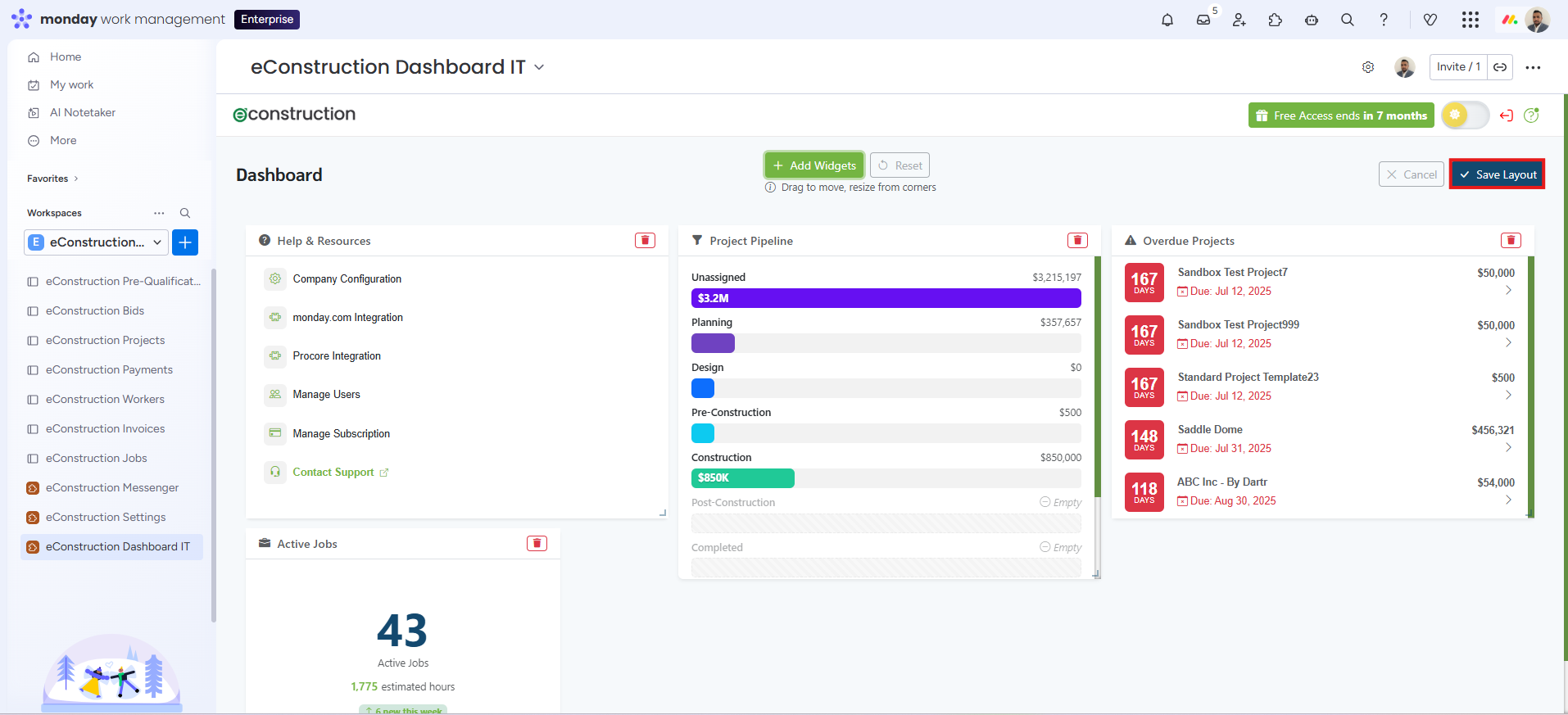Open the dashboard settings gear icon
Viewport: 1568px width, 715px height.
1367,67
